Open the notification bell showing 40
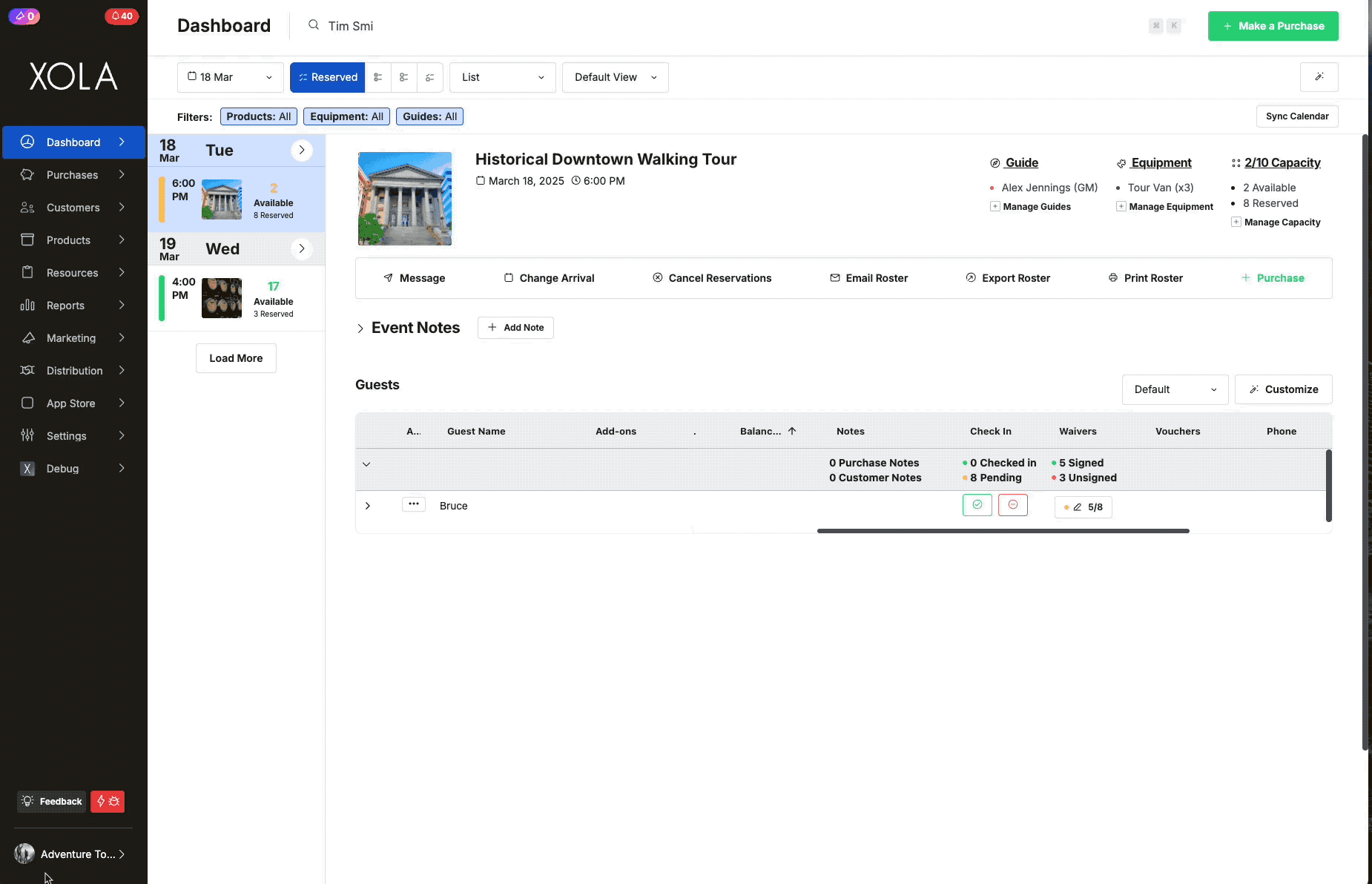 click(x=122, y=16)
